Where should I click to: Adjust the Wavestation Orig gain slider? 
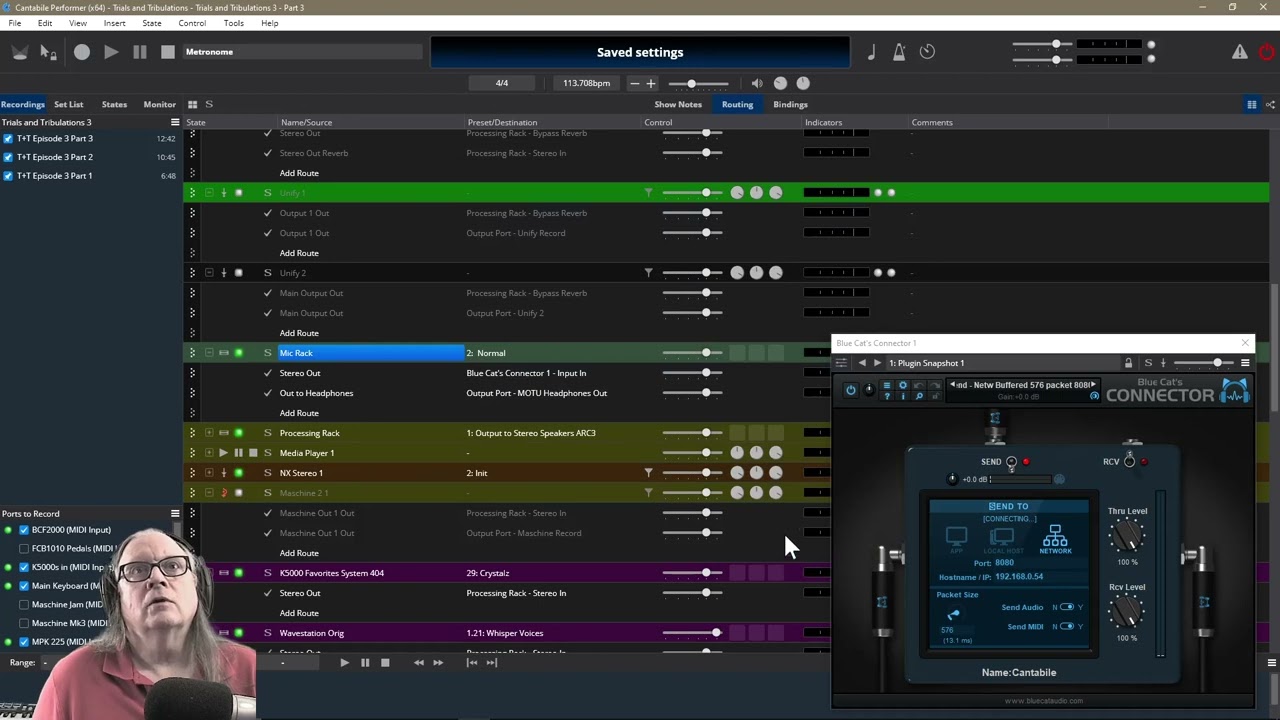click(693, 633)
